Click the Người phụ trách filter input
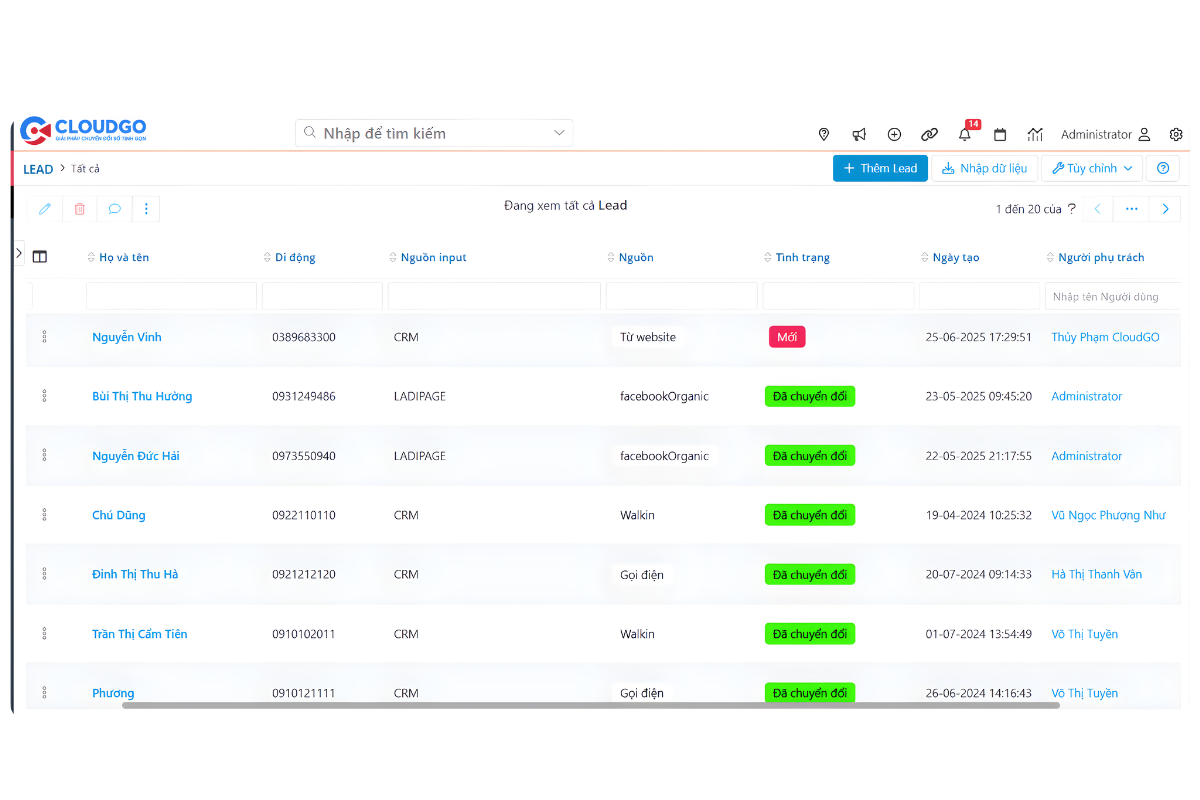The height and width of the screenshot is (800, 1200). pyautogui.click(x=1112, y=296)
